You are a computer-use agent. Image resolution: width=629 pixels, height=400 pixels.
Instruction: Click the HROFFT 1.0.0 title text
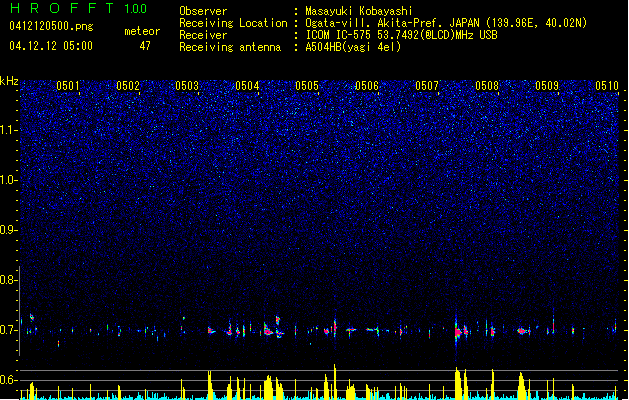pyautogui.click(x=78, y=8)
